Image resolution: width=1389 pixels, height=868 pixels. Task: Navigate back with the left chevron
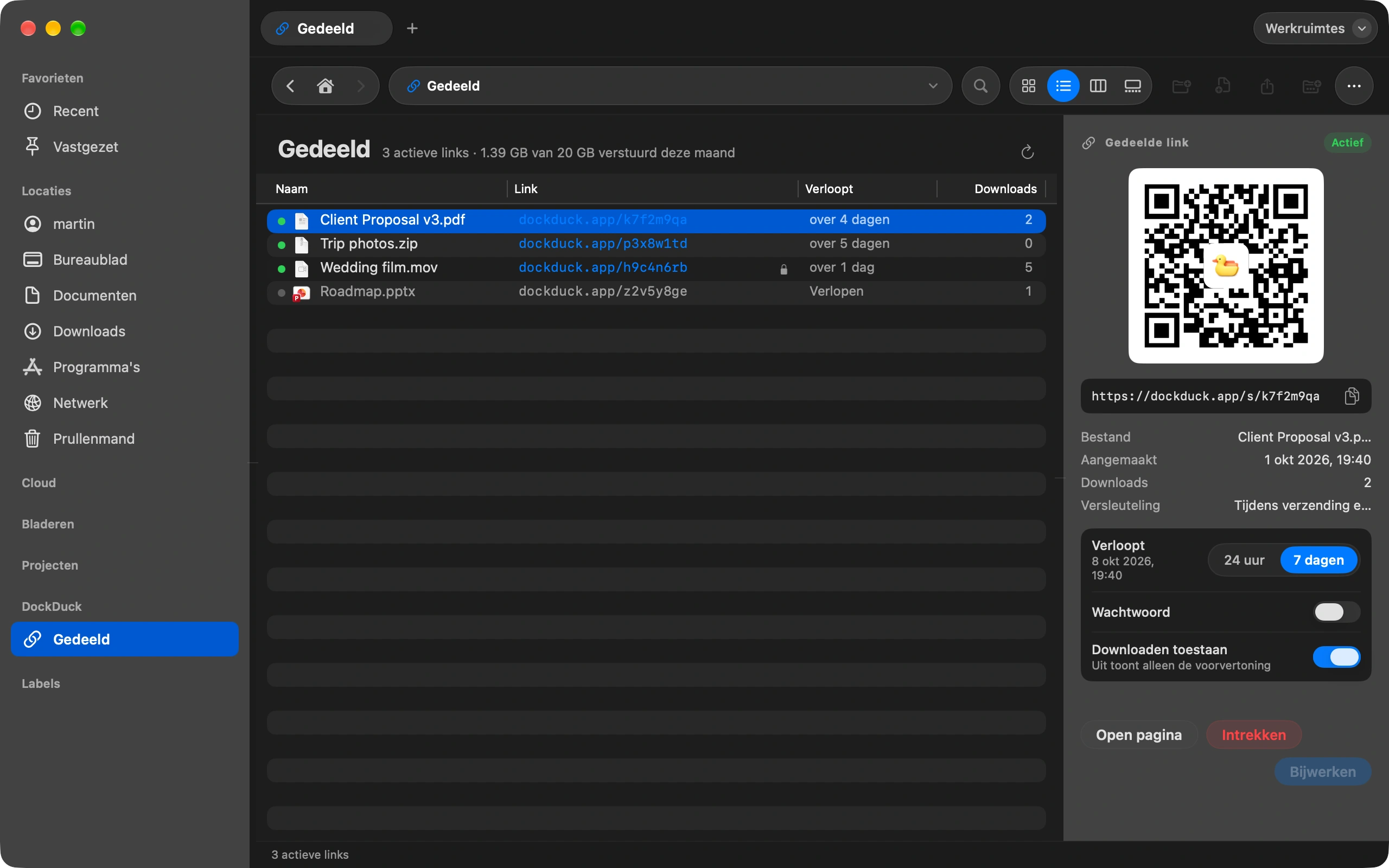290,86
